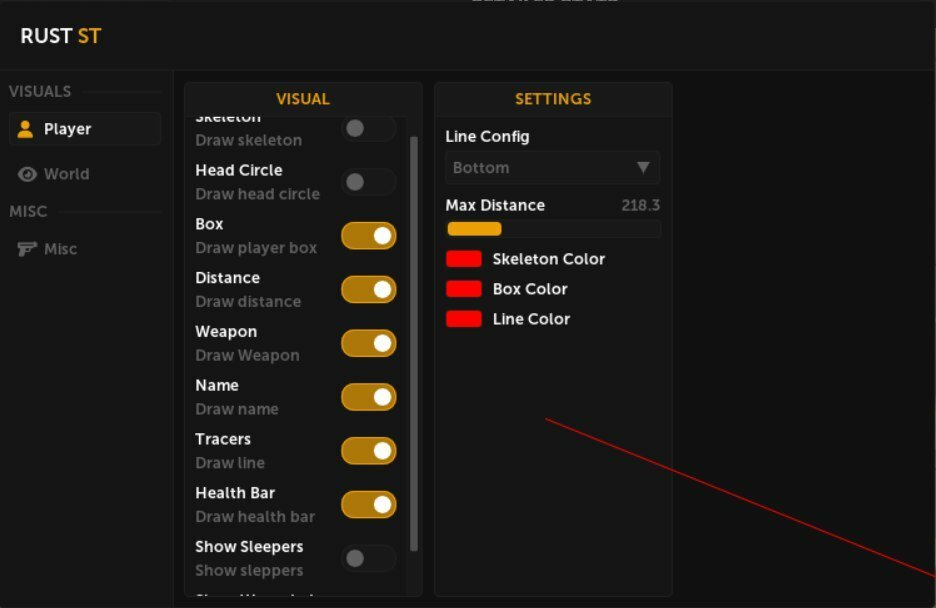The image size is (936, 608).
Task: Click the Name label
Action: tap(217, 385)
